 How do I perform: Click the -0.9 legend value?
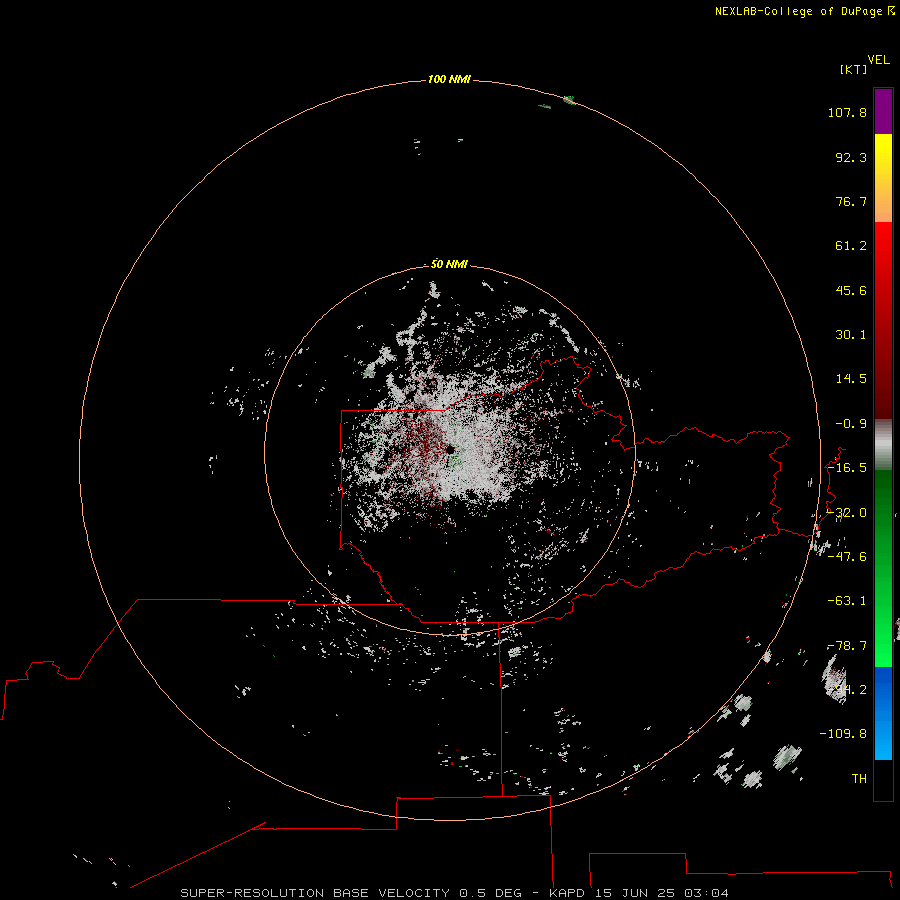click(851, 424)
